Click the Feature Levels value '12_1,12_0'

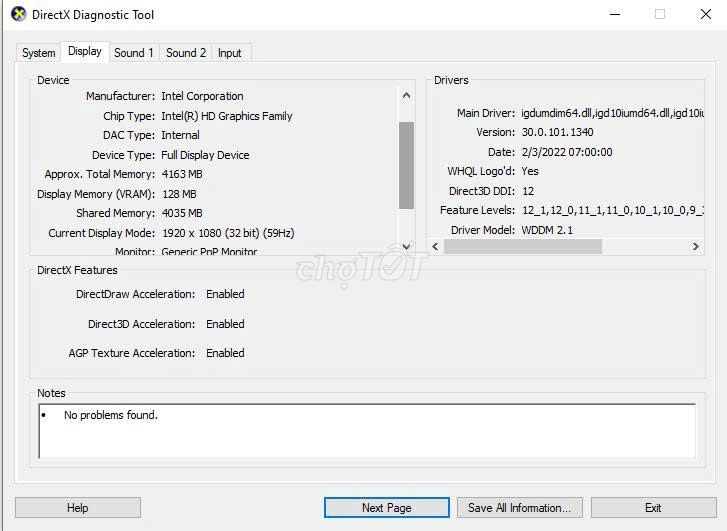[x=549, y=211]
